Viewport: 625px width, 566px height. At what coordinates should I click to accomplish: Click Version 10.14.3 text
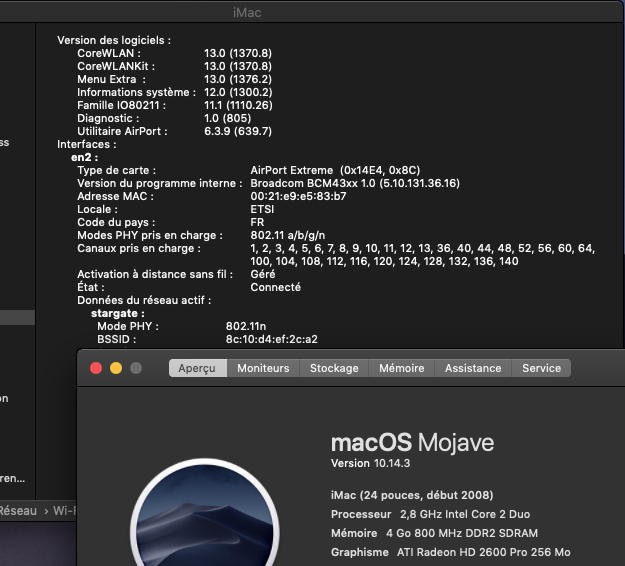pyautogui.click(x=370, y=463)
